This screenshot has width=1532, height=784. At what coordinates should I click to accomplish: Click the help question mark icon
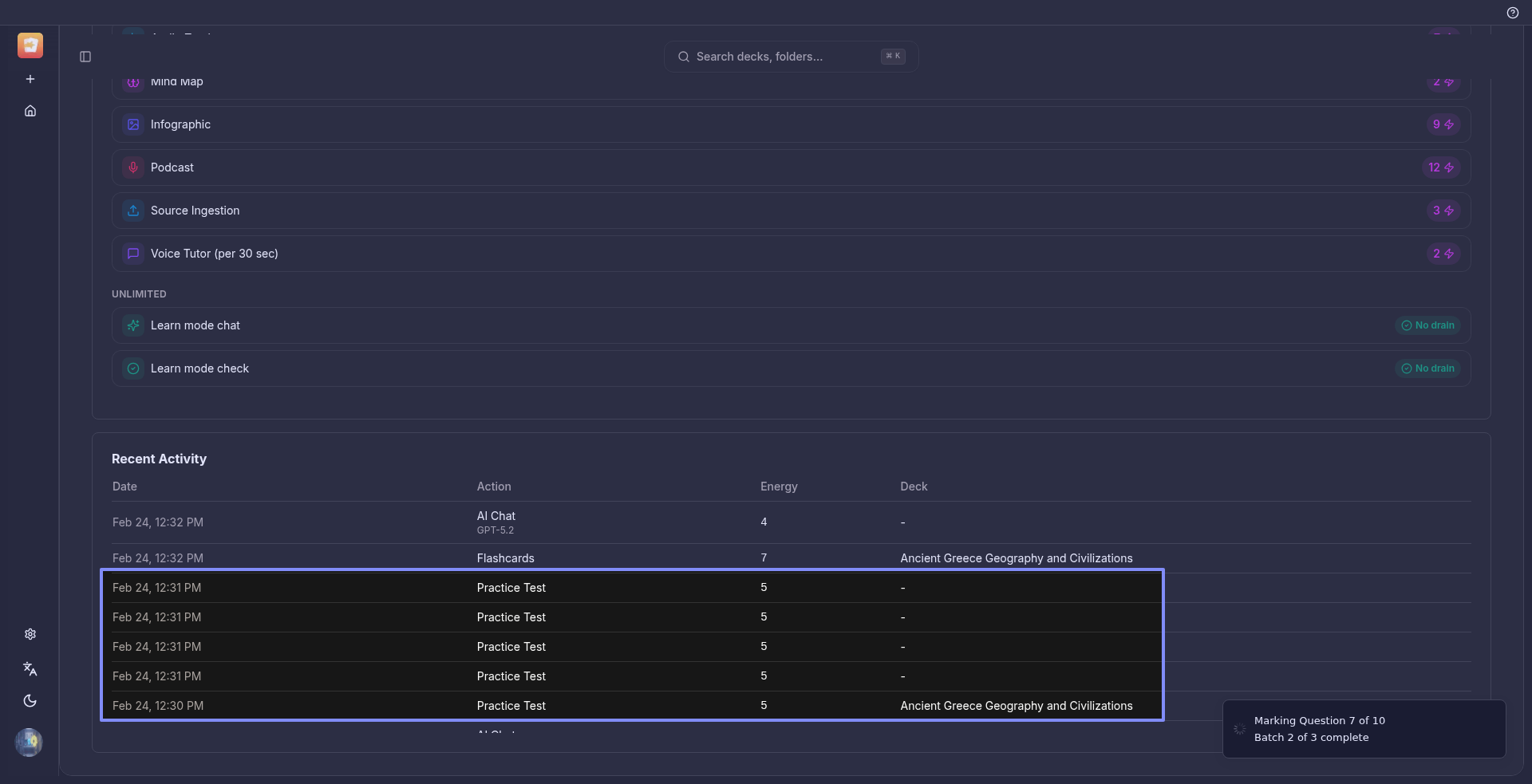click(x=1512, y=13)
